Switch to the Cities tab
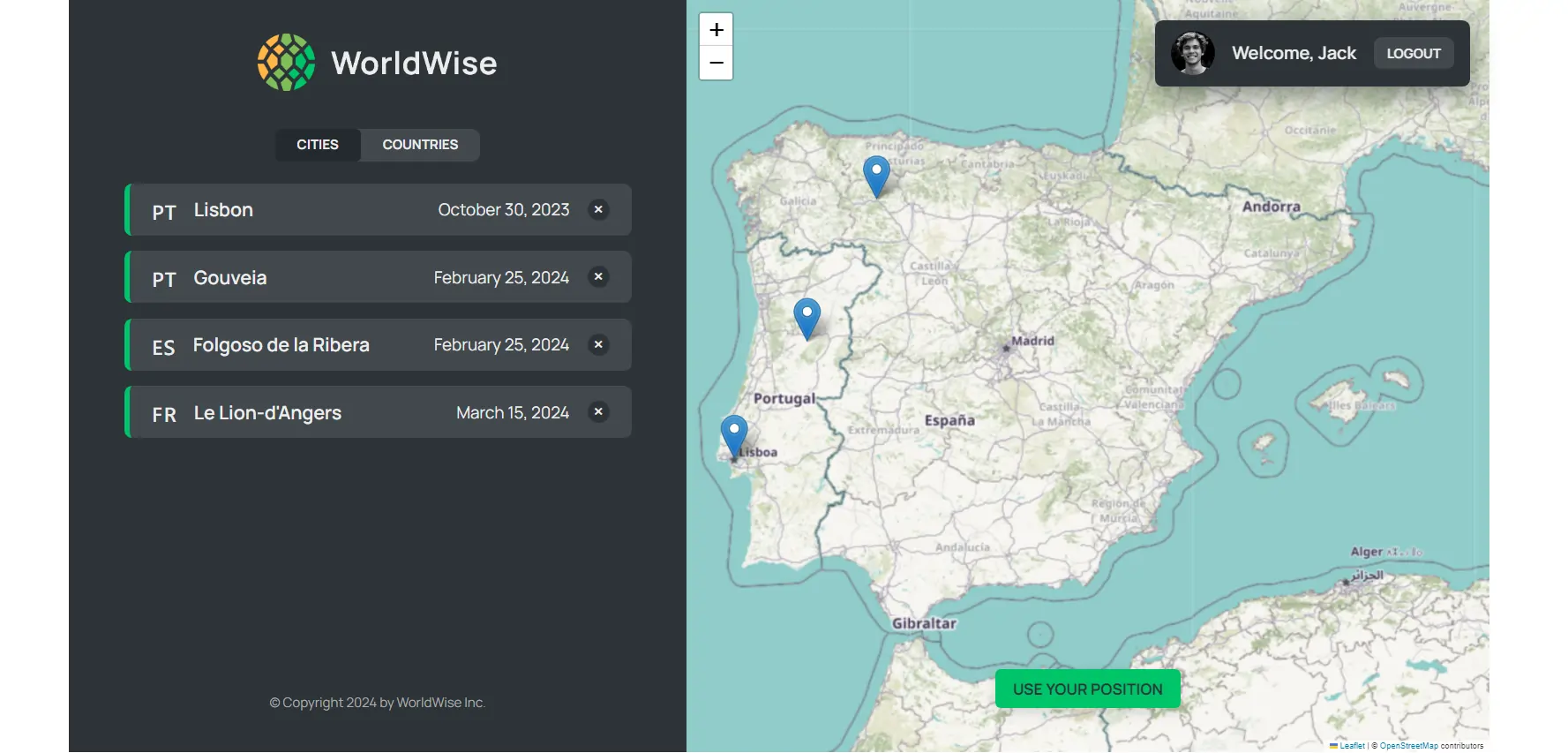The width and height of the screenshot is (1568, 753). (318, 145)
